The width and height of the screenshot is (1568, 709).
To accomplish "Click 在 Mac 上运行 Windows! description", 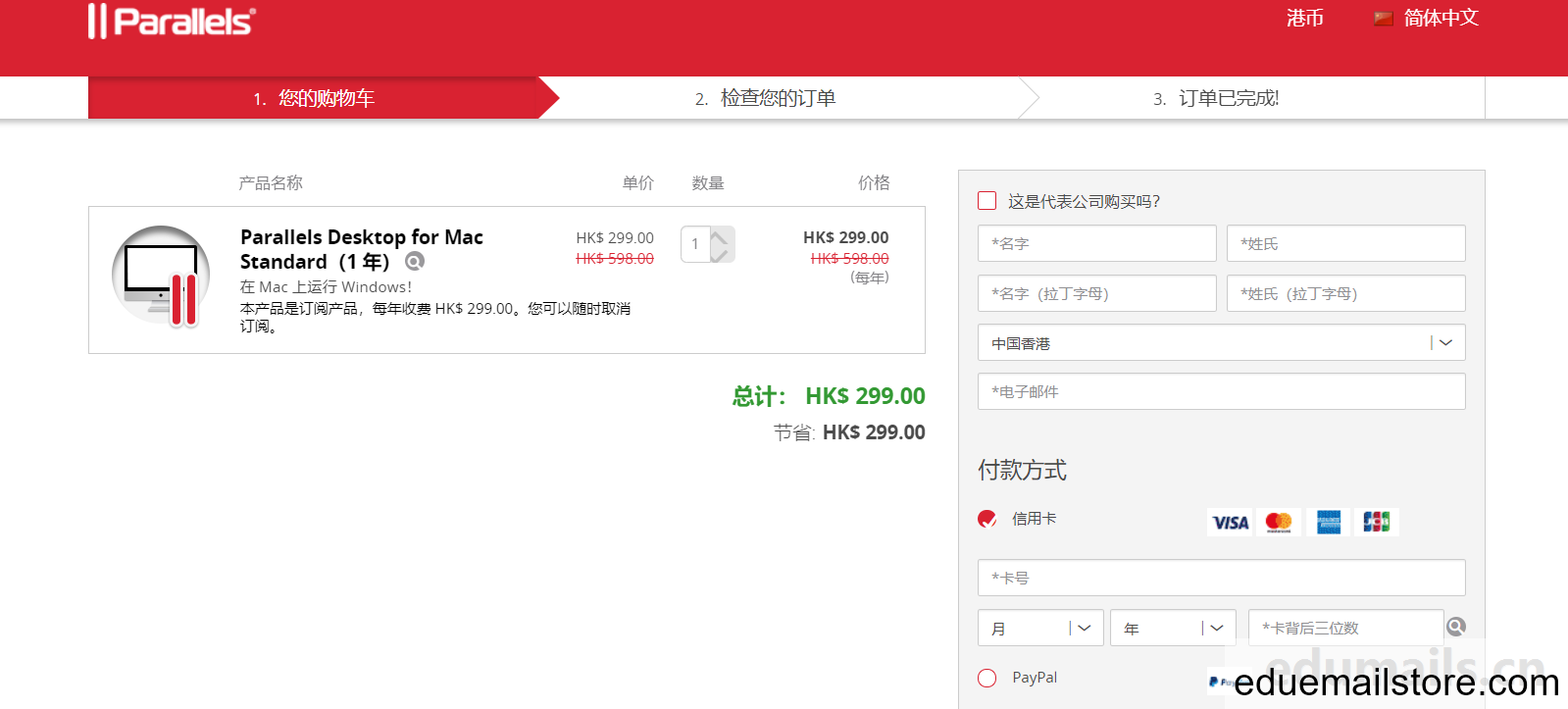I will coord(326,286).
